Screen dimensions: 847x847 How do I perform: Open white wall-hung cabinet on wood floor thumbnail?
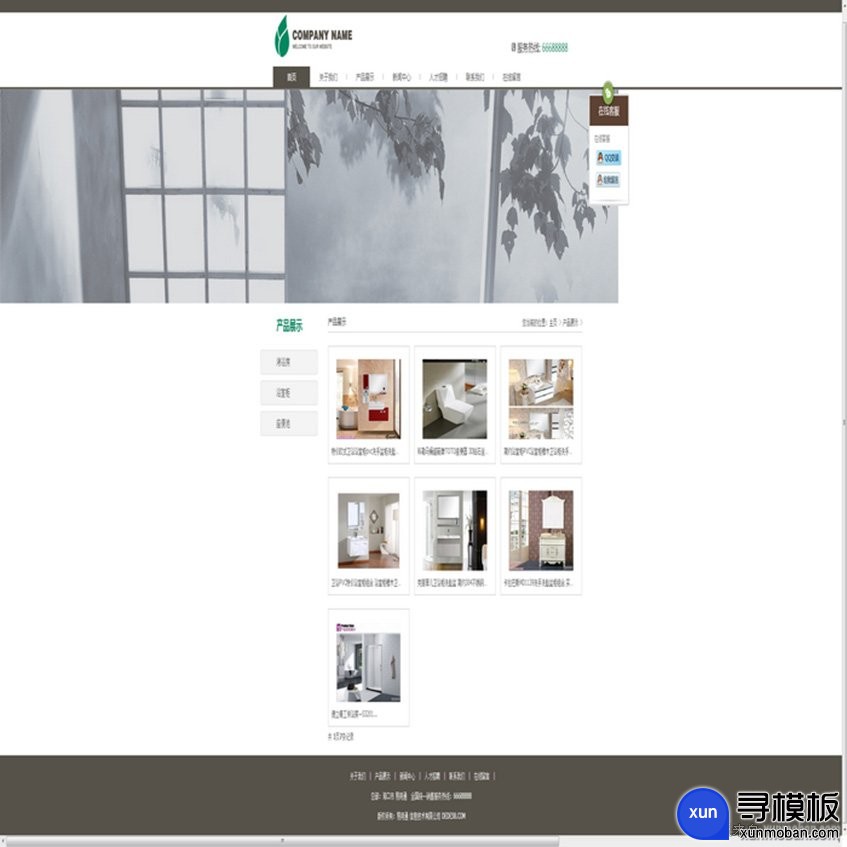[x=368, y=530]
